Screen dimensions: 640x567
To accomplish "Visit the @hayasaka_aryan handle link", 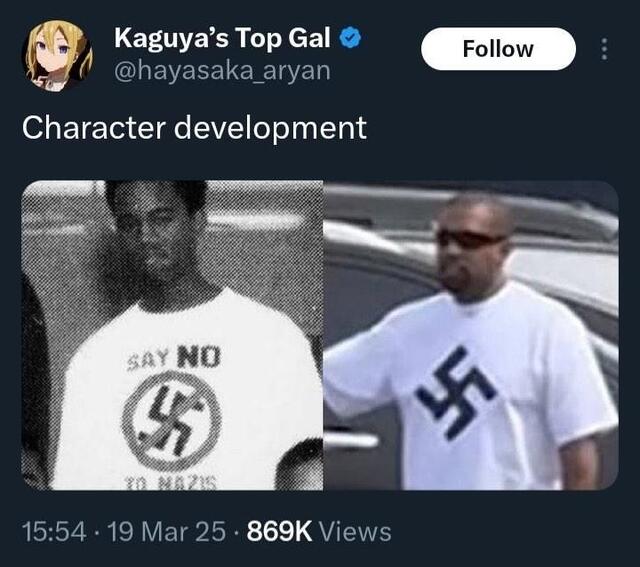I will tap(222, 71).
